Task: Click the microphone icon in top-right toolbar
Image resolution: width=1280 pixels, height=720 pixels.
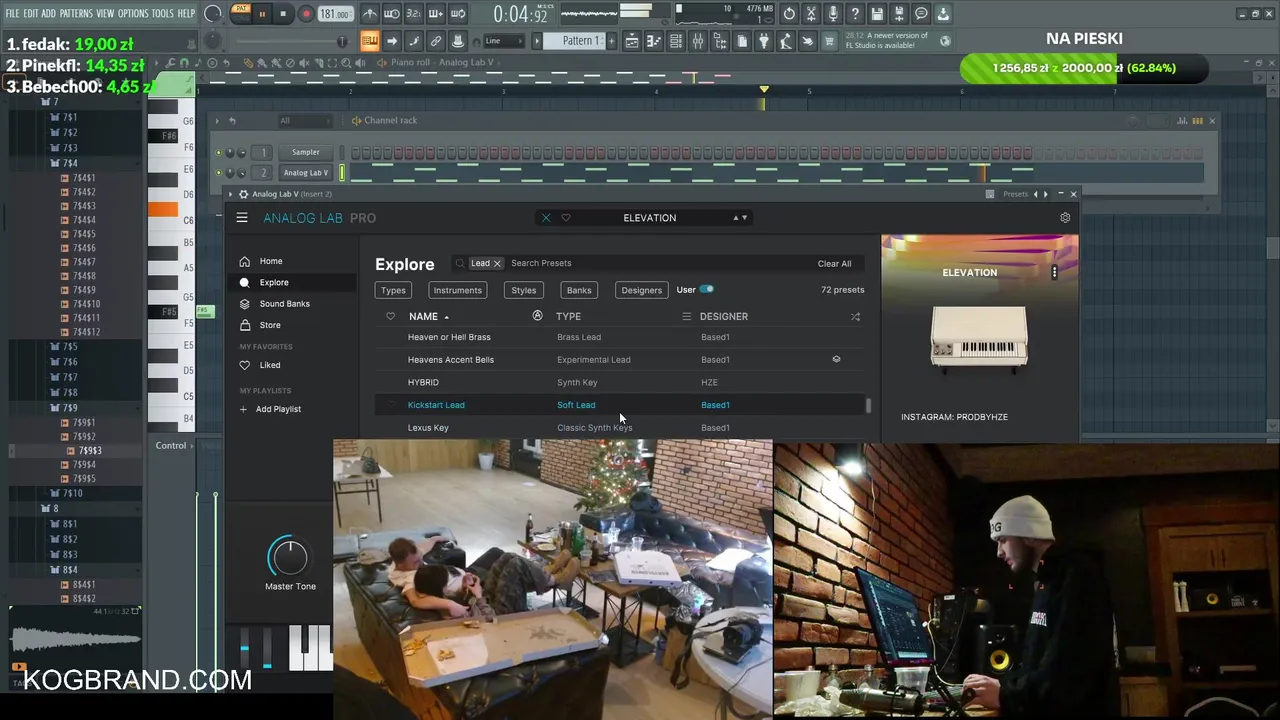Action: 833,13
